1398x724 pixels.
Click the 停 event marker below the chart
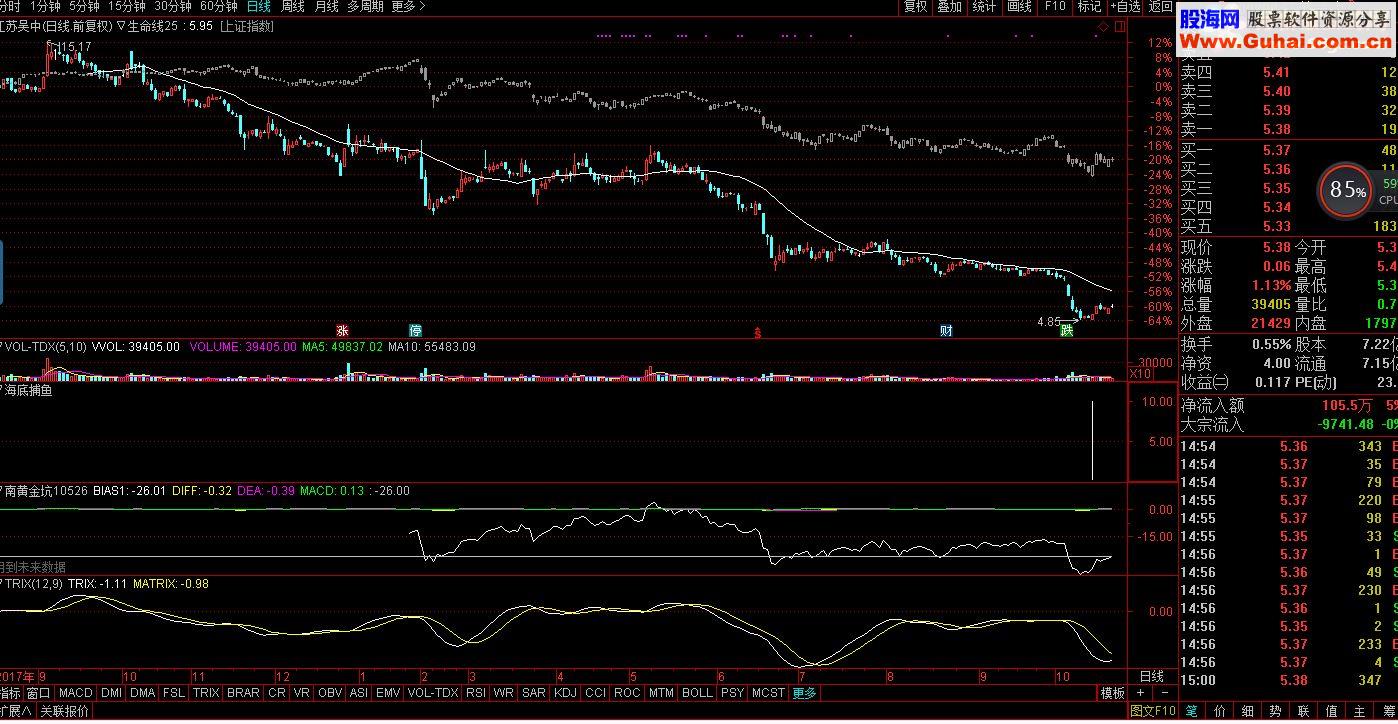tap(415, 330)
